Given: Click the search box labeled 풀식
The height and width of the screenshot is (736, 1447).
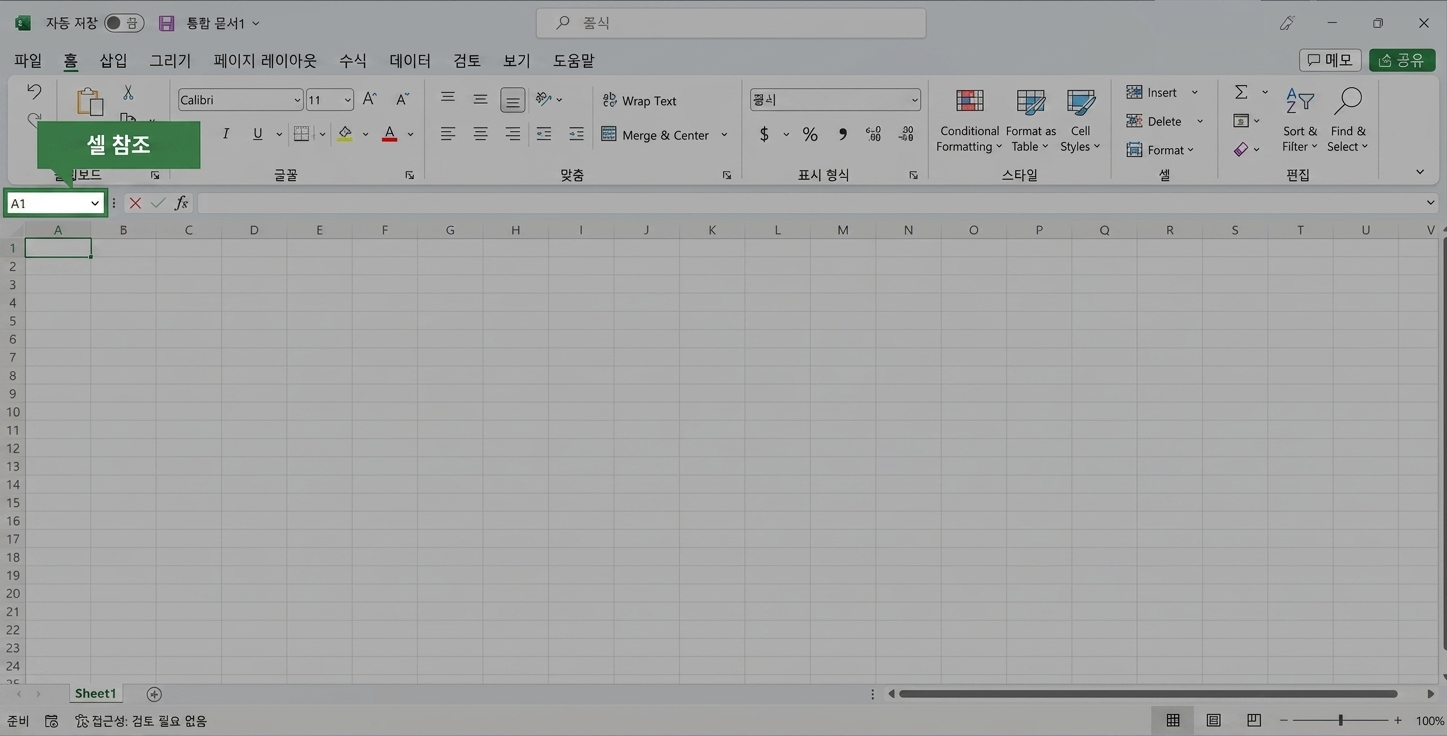Looking at the screenshot, I should 731,22.
